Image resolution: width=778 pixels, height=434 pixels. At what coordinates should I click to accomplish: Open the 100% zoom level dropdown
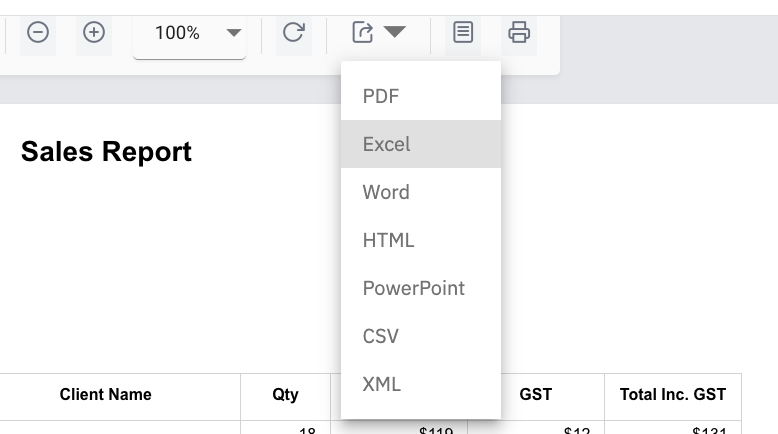pos(189,33)
